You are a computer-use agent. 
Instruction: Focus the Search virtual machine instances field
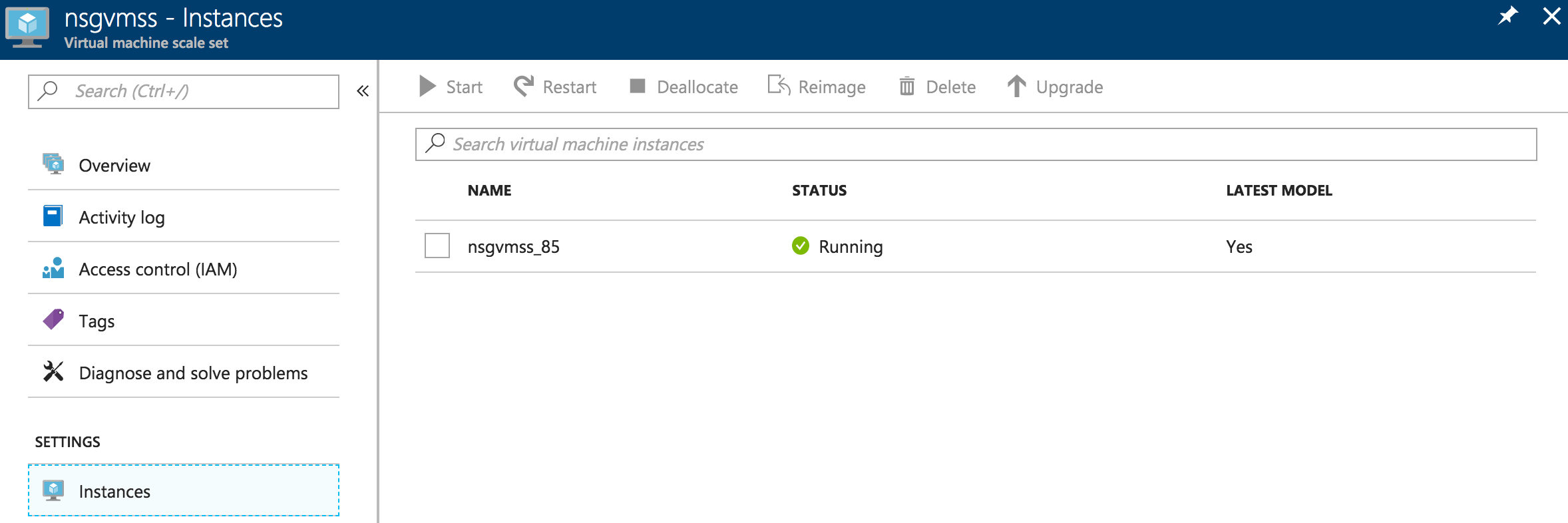(976, 144)
